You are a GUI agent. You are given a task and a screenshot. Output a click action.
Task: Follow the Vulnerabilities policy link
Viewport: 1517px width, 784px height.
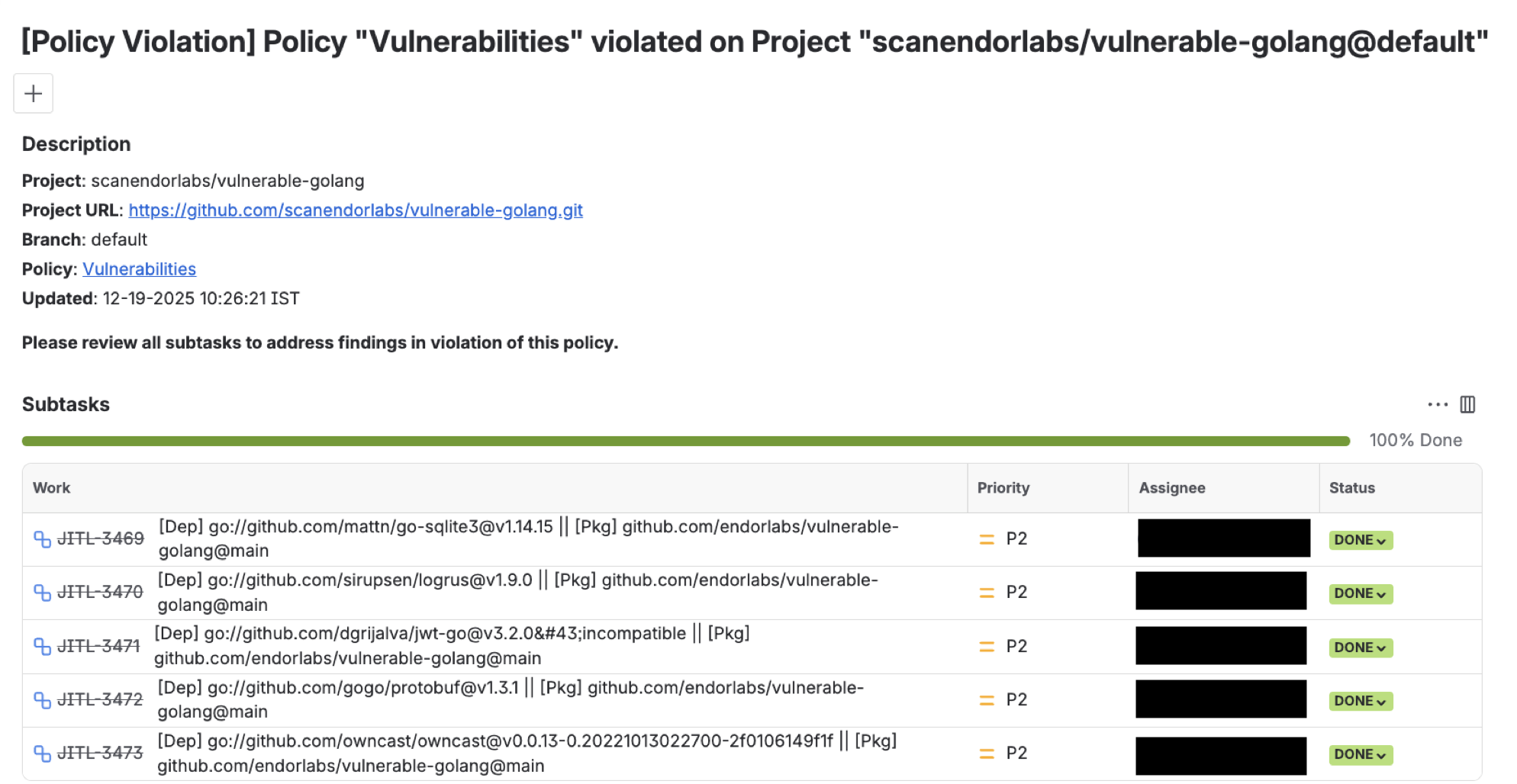click(x=139, y=269)
